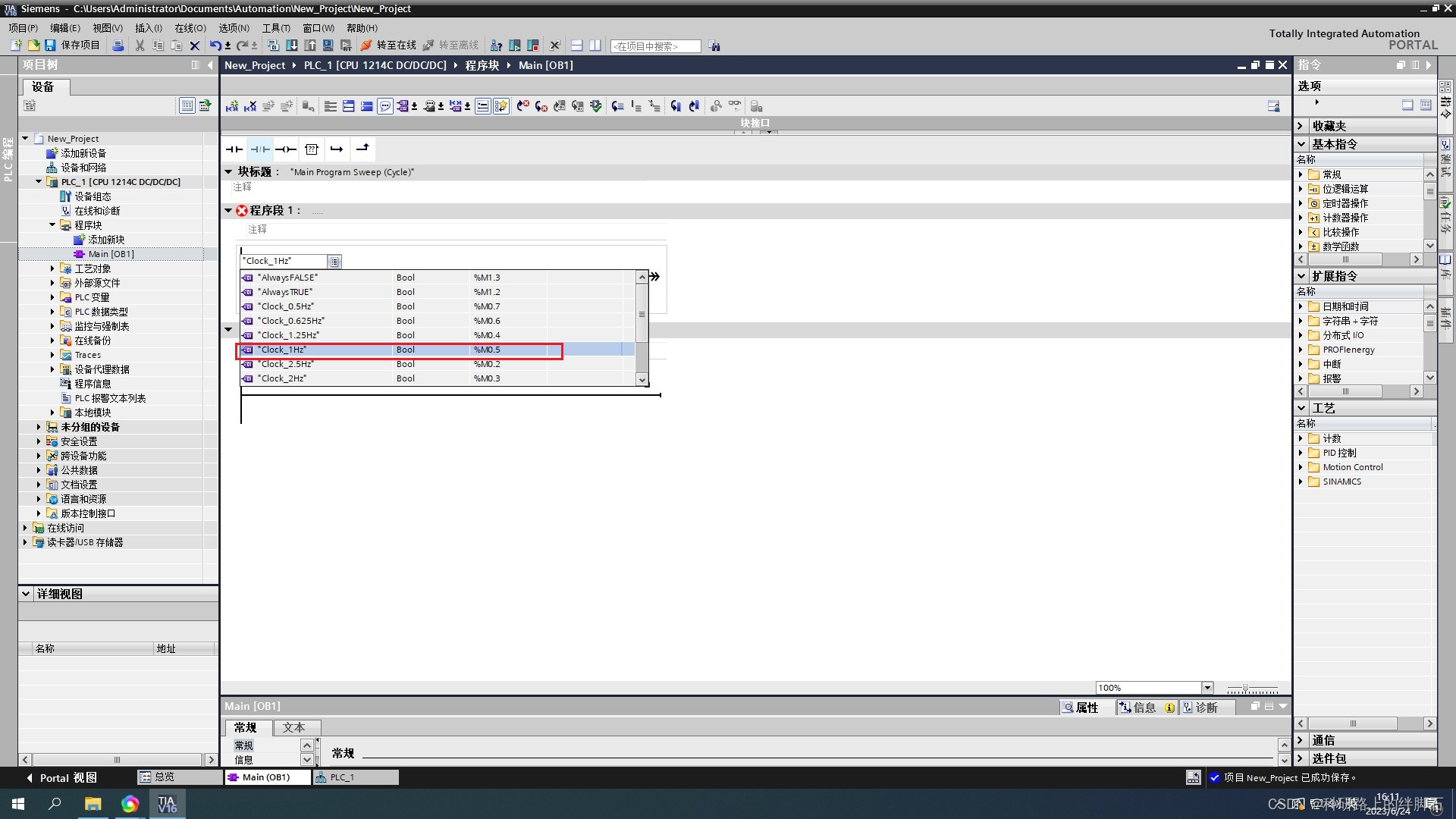Open the 总览 taskbar button
Screen dimensions: 1456x819
[180, 777]
